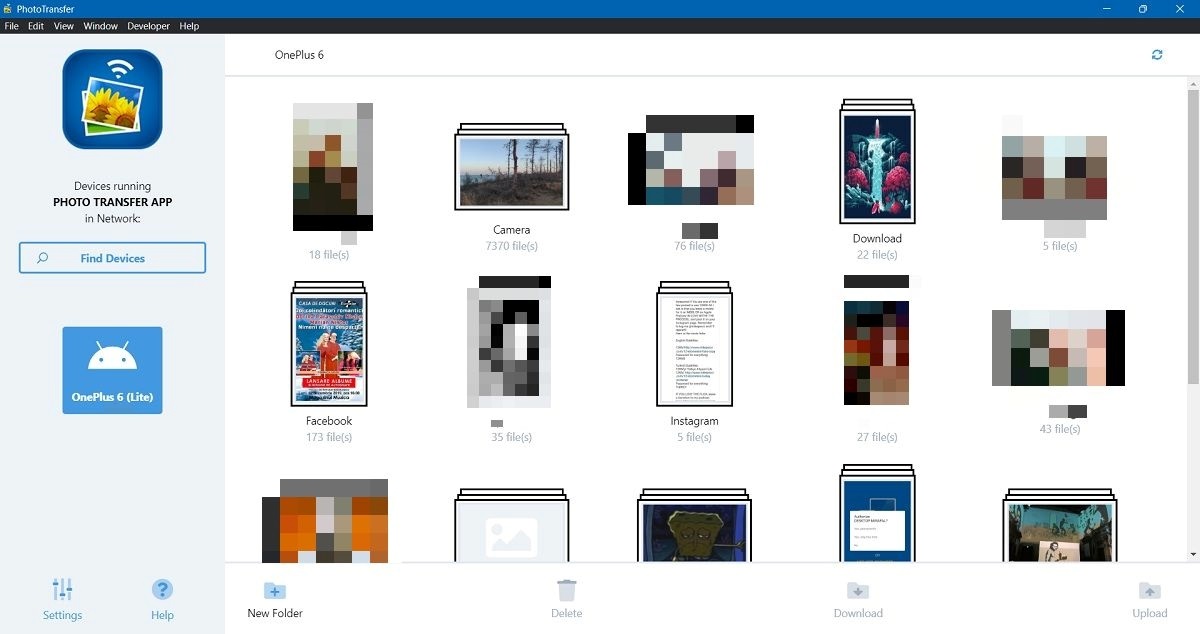Click the Delete trash icon
The height and width of the screenshot is (634, 1200).
[567, 590]
